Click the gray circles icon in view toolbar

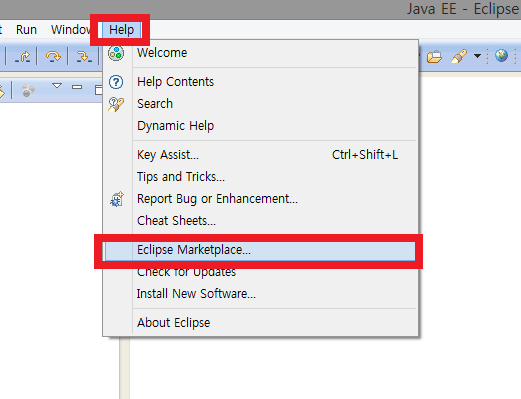tap(28, 90)
